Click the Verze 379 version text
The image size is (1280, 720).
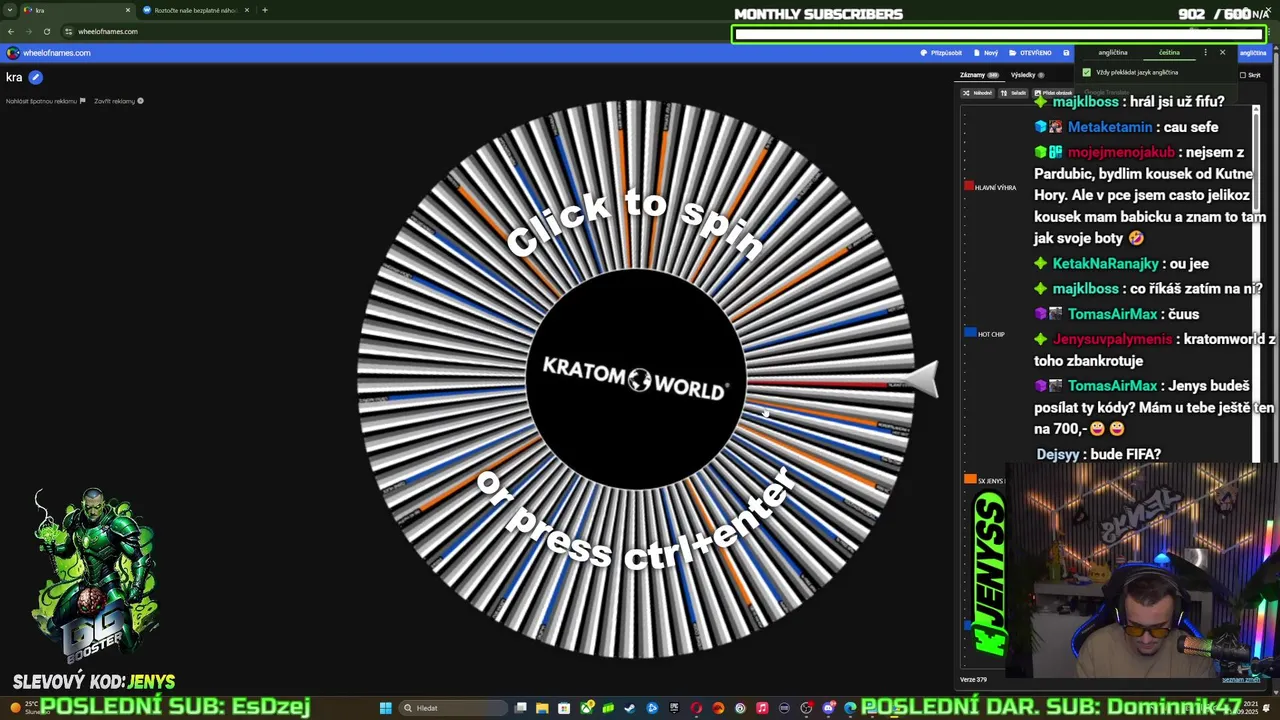coord(973,680)
